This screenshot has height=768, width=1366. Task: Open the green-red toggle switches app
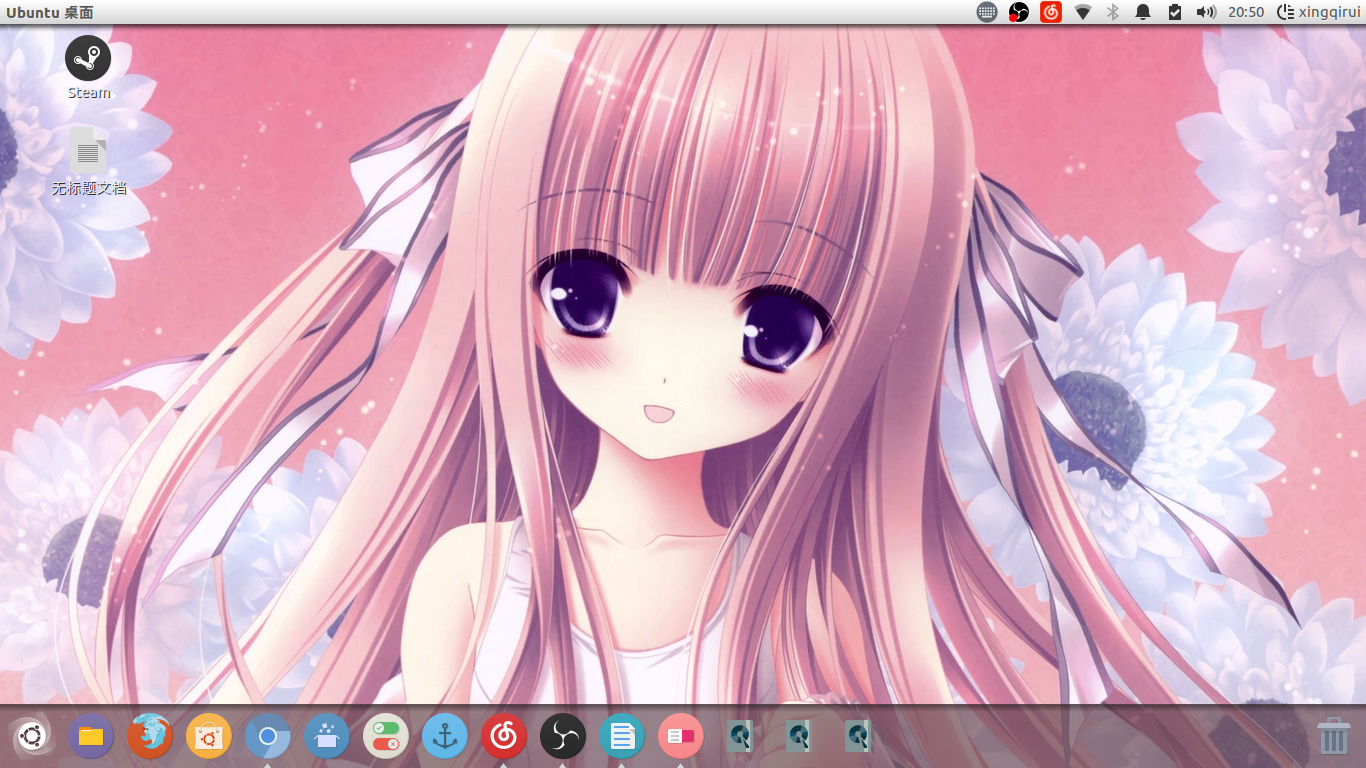click(x=386, y=737)
